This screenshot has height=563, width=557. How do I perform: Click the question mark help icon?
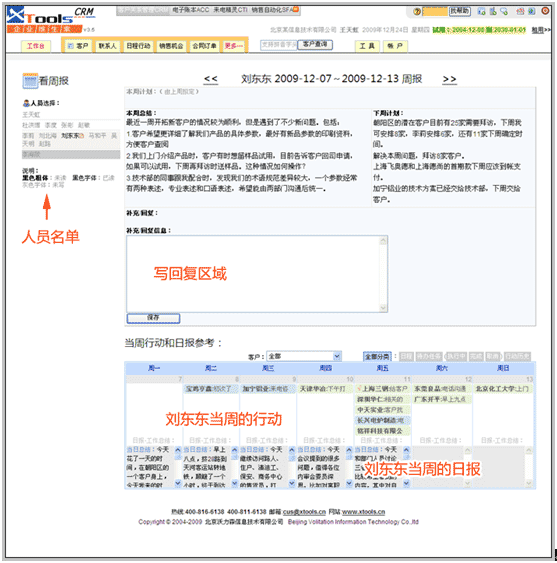pyautogui.click(x=417, y=11)
